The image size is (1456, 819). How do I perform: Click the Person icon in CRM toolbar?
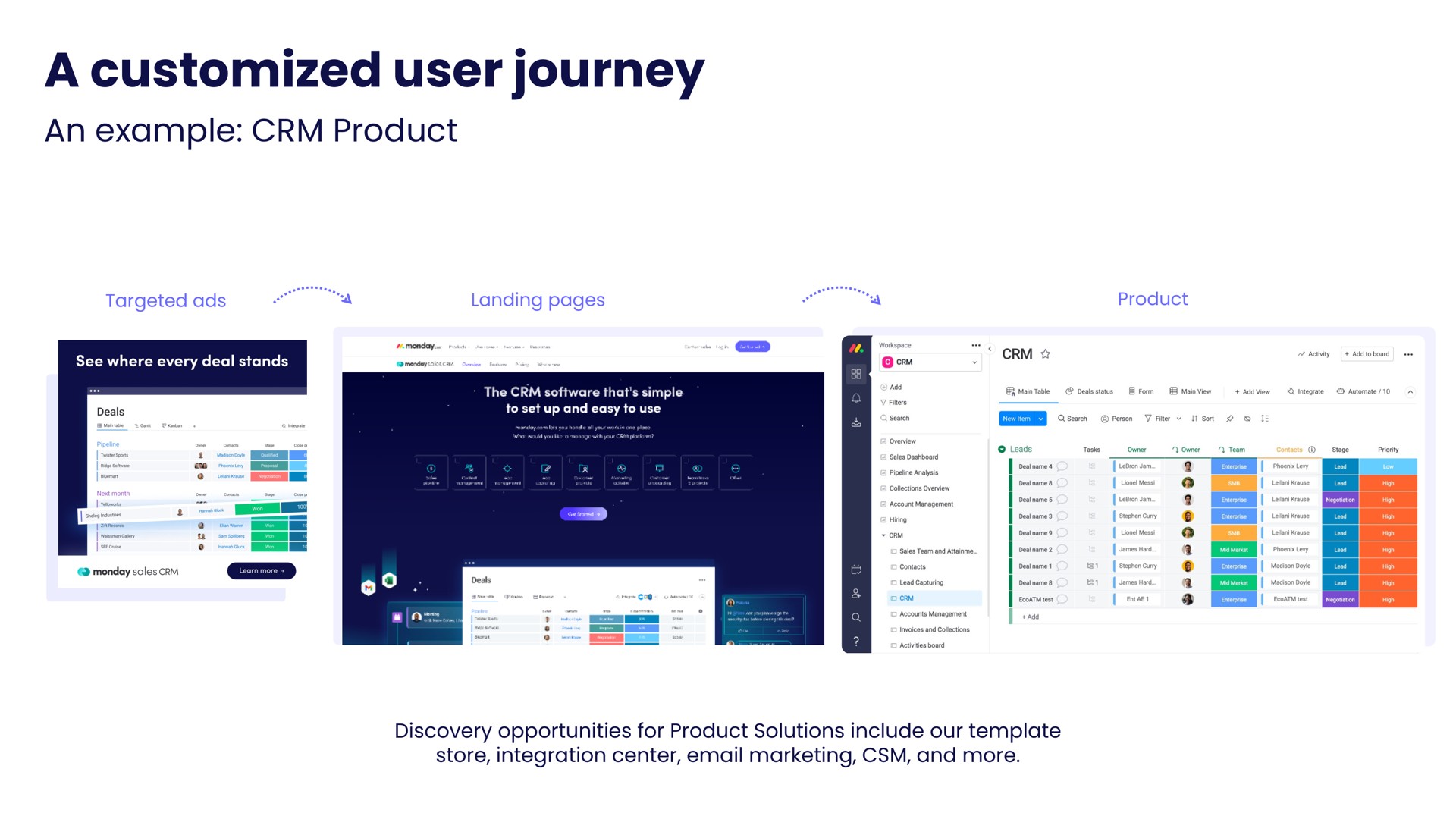[x=1113, y=418]
